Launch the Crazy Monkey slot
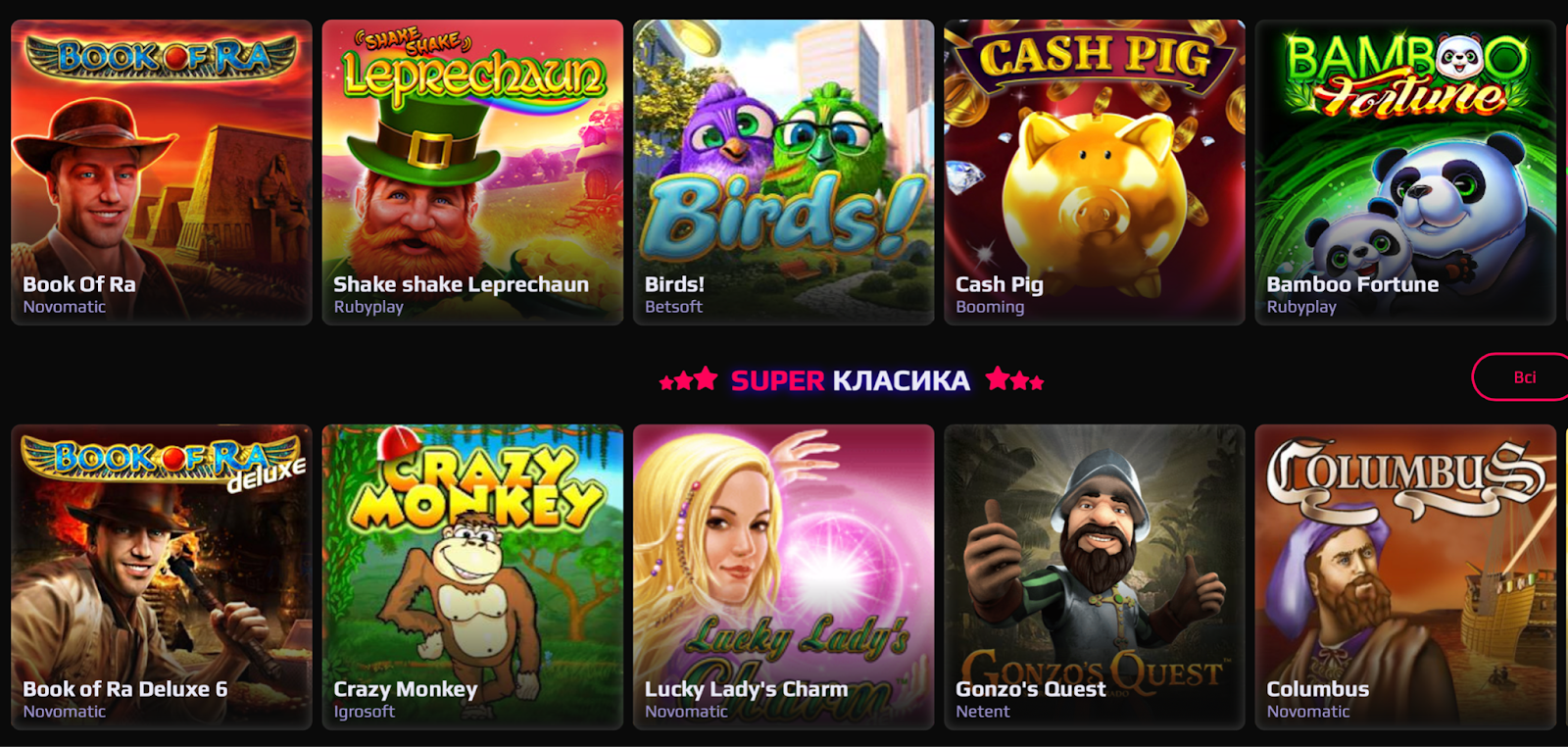Screen dimensions: 1568x747 pyautogui.click(x=472, y=577)
